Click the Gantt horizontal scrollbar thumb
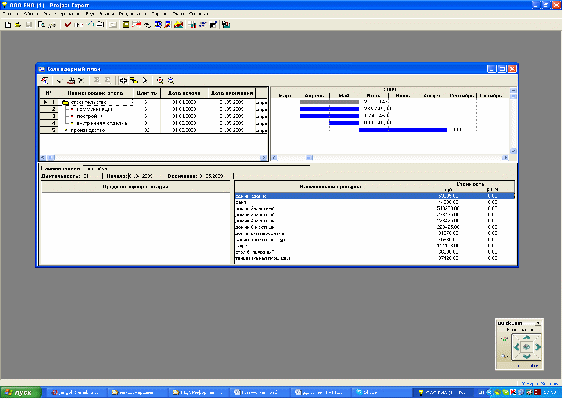The image size is (563, 399). click(x=310, y=158)
